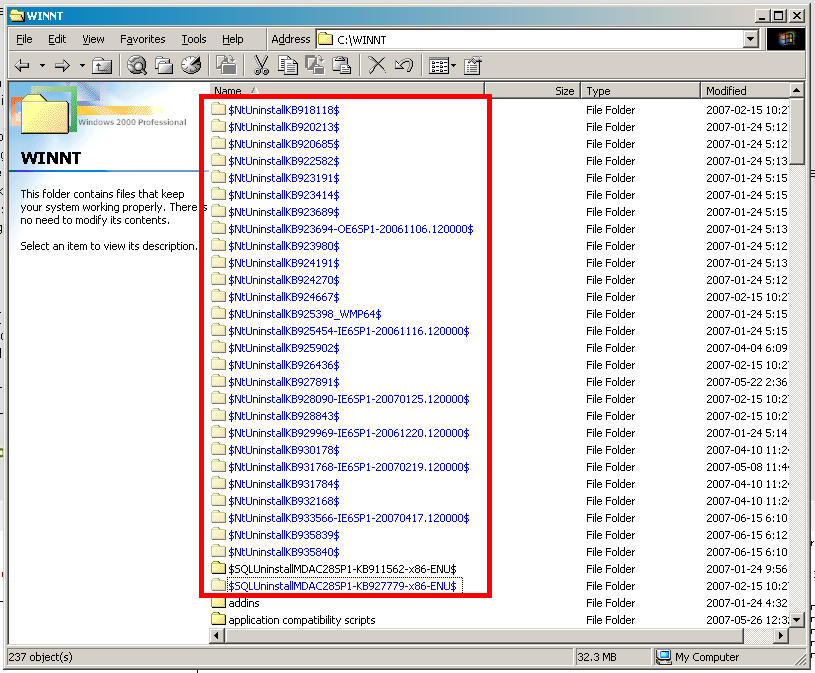Click the folder icon beside $NtUninstallKB928843$
The width and height of the screenshot is (815, 673).
click(x=219, y=415)
